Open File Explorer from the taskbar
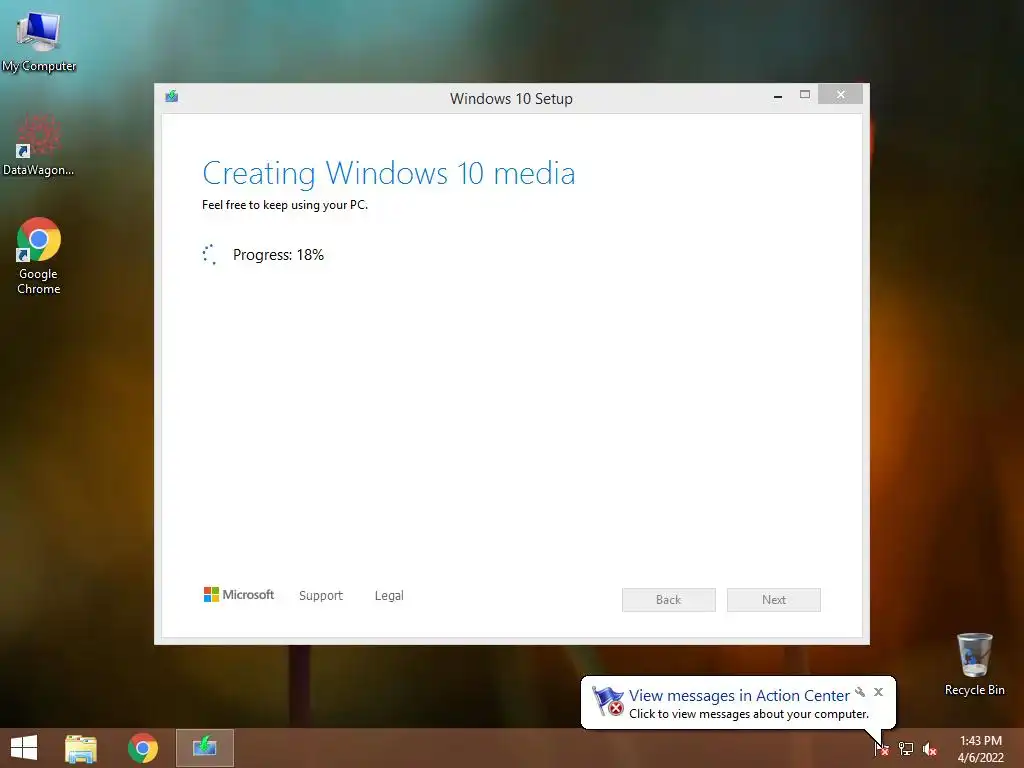This screenshot has width=1024, height=768. [x=81, y=748]
